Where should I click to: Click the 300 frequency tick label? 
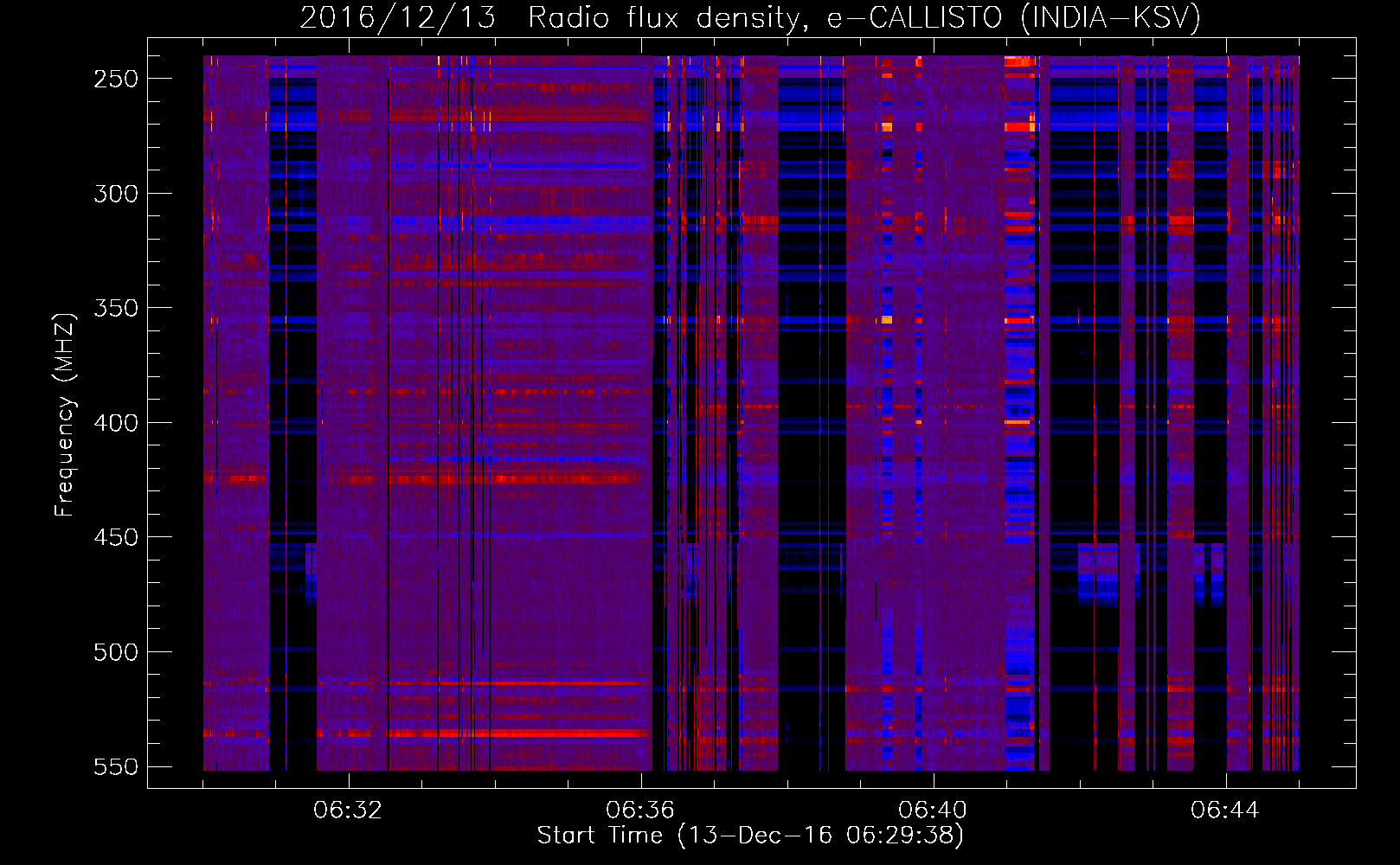click(116, 194)
